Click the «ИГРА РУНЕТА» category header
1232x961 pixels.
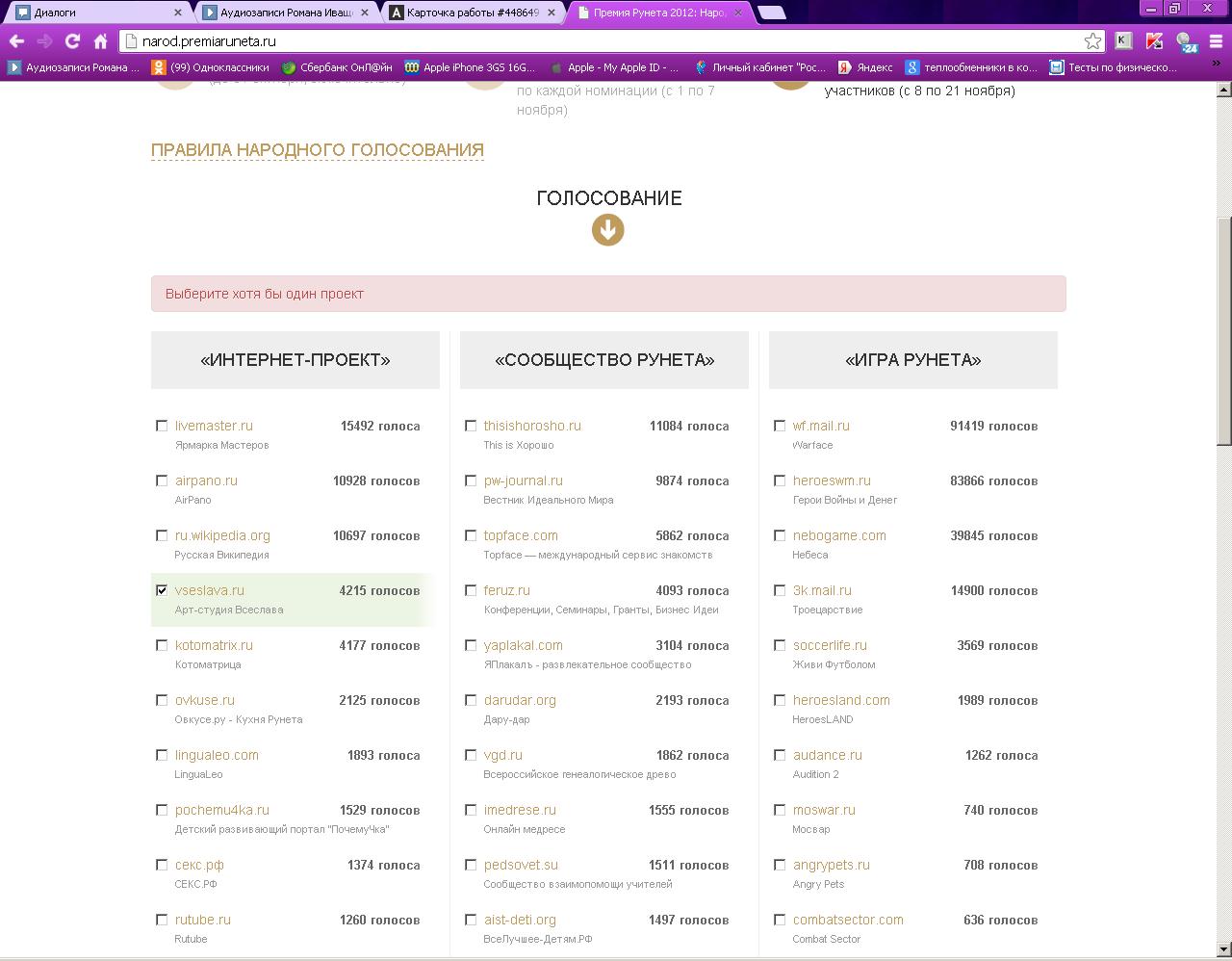point(913,360)
